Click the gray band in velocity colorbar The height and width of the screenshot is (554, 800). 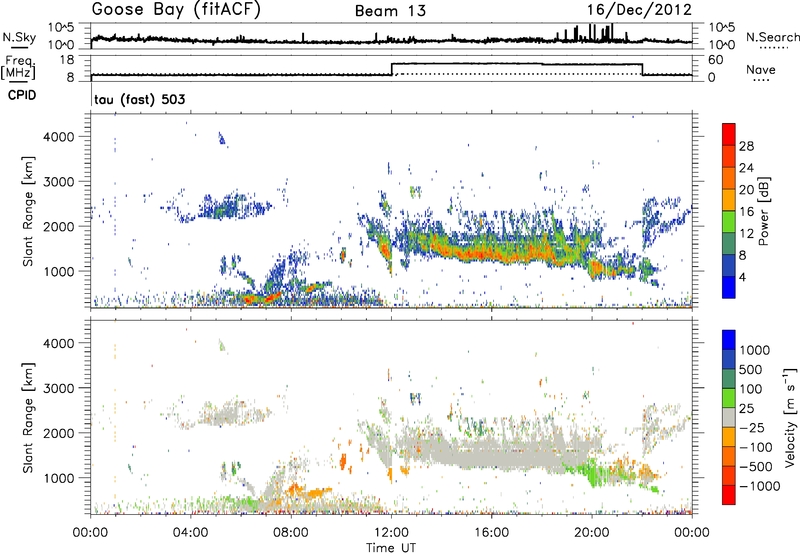pos(729,417)
